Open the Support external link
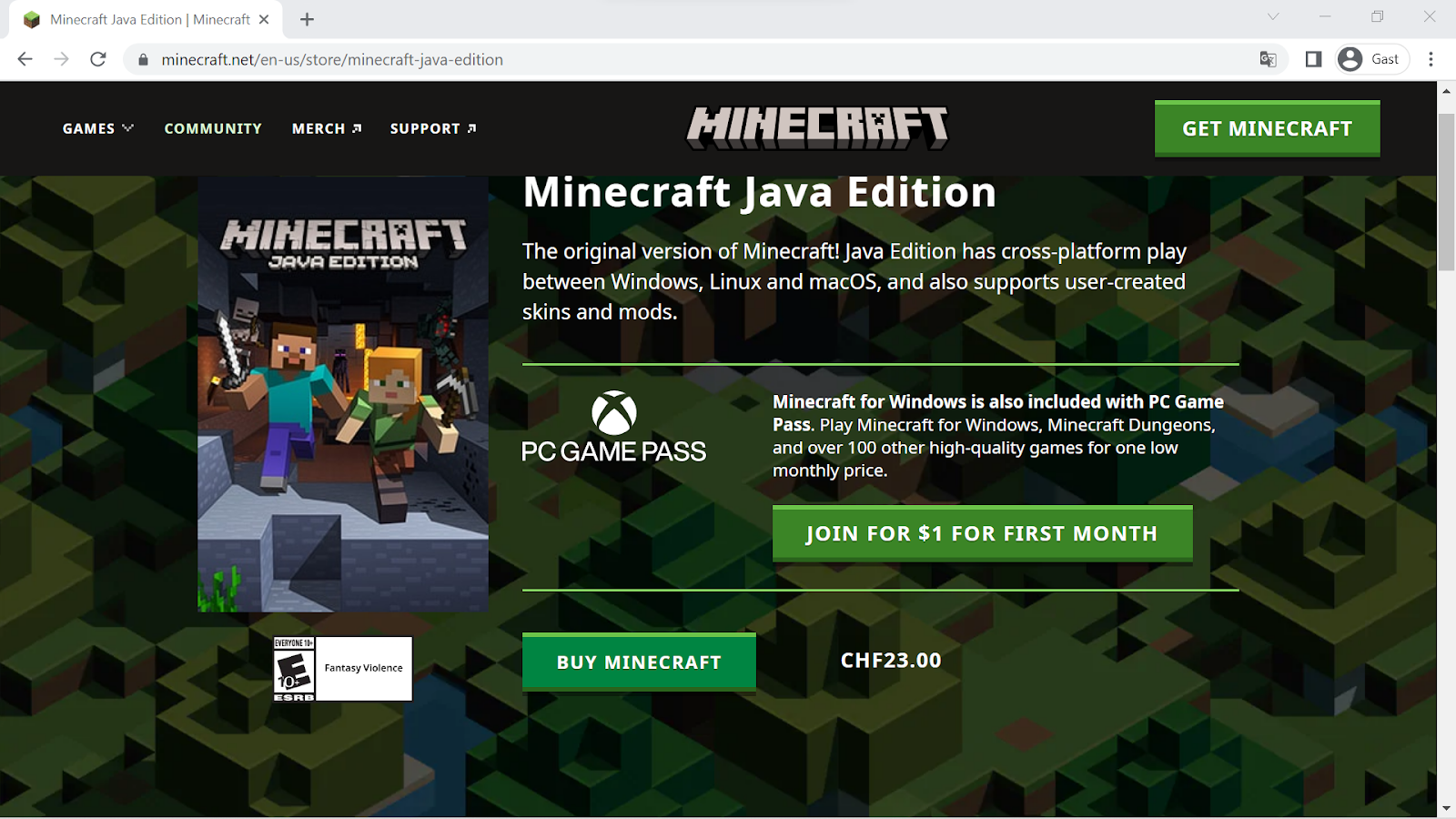This screenshot has height=819, width=1456. pos(433,128)
